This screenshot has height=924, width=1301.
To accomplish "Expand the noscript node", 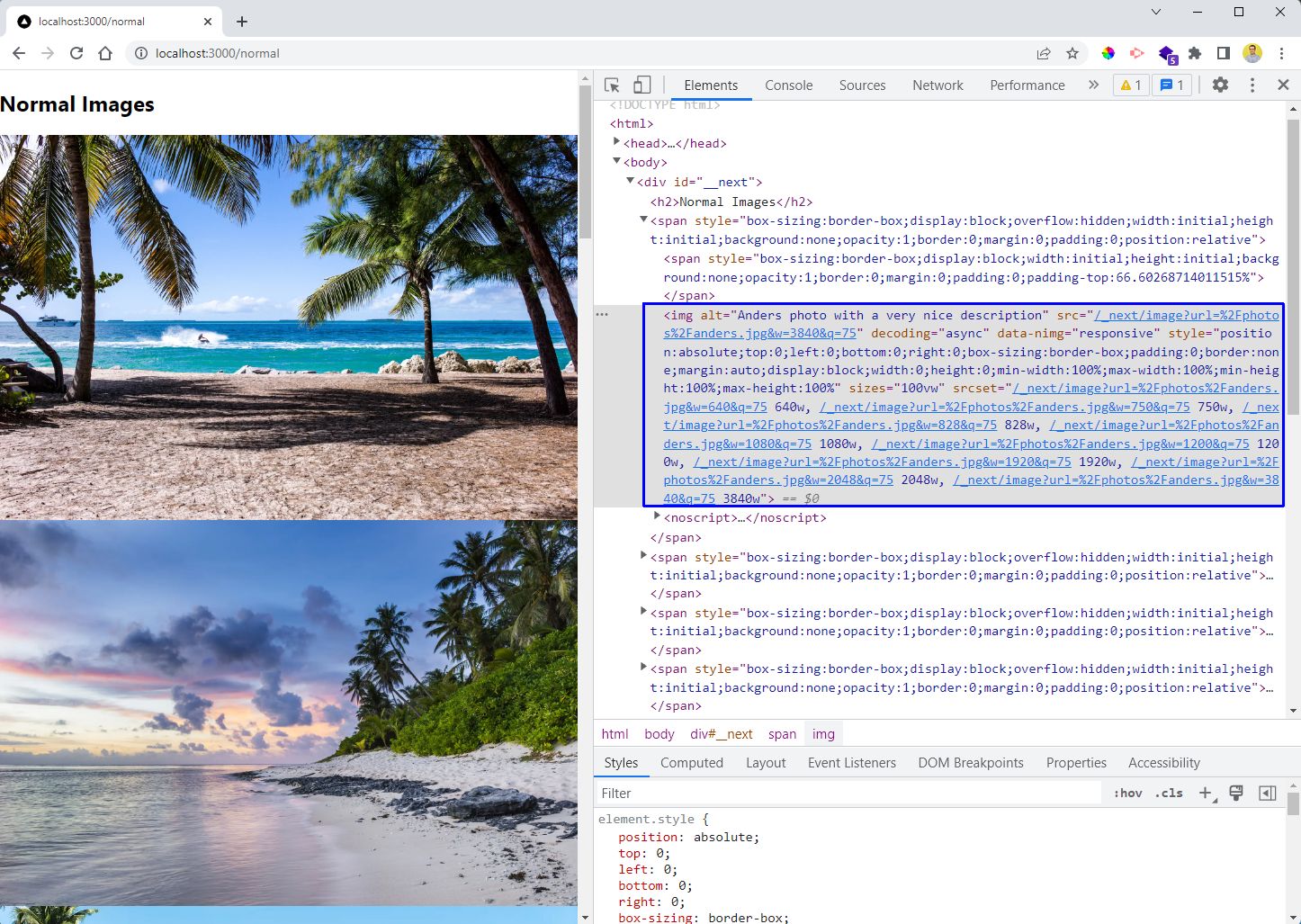I will point(657,516).
